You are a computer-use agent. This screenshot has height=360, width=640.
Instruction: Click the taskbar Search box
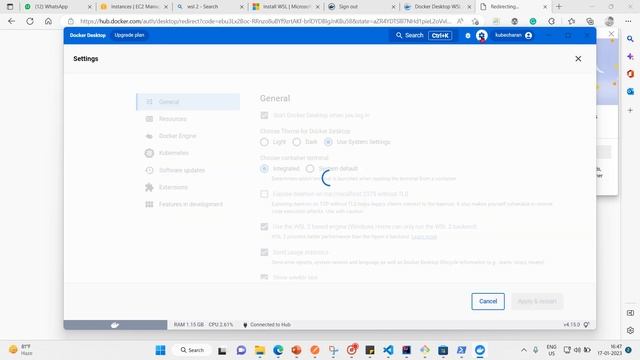[192, 350]
